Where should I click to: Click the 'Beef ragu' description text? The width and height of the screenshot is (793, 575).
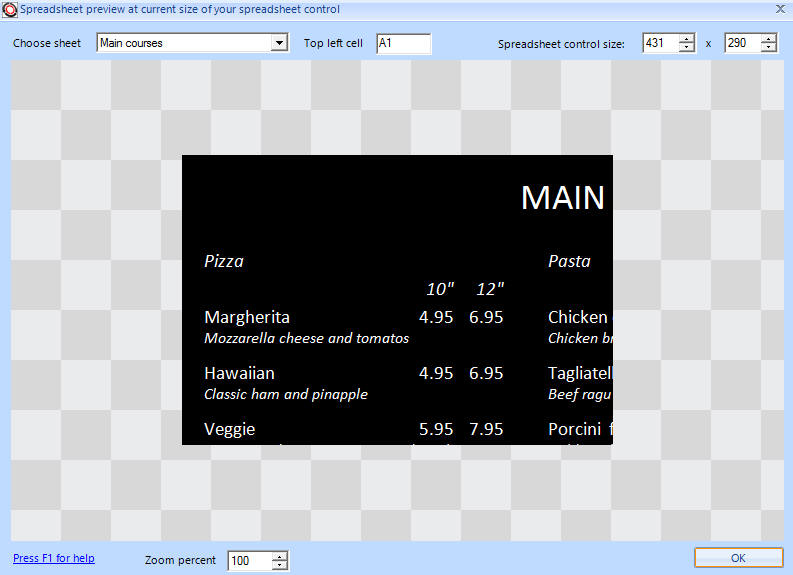pos(580,394)
